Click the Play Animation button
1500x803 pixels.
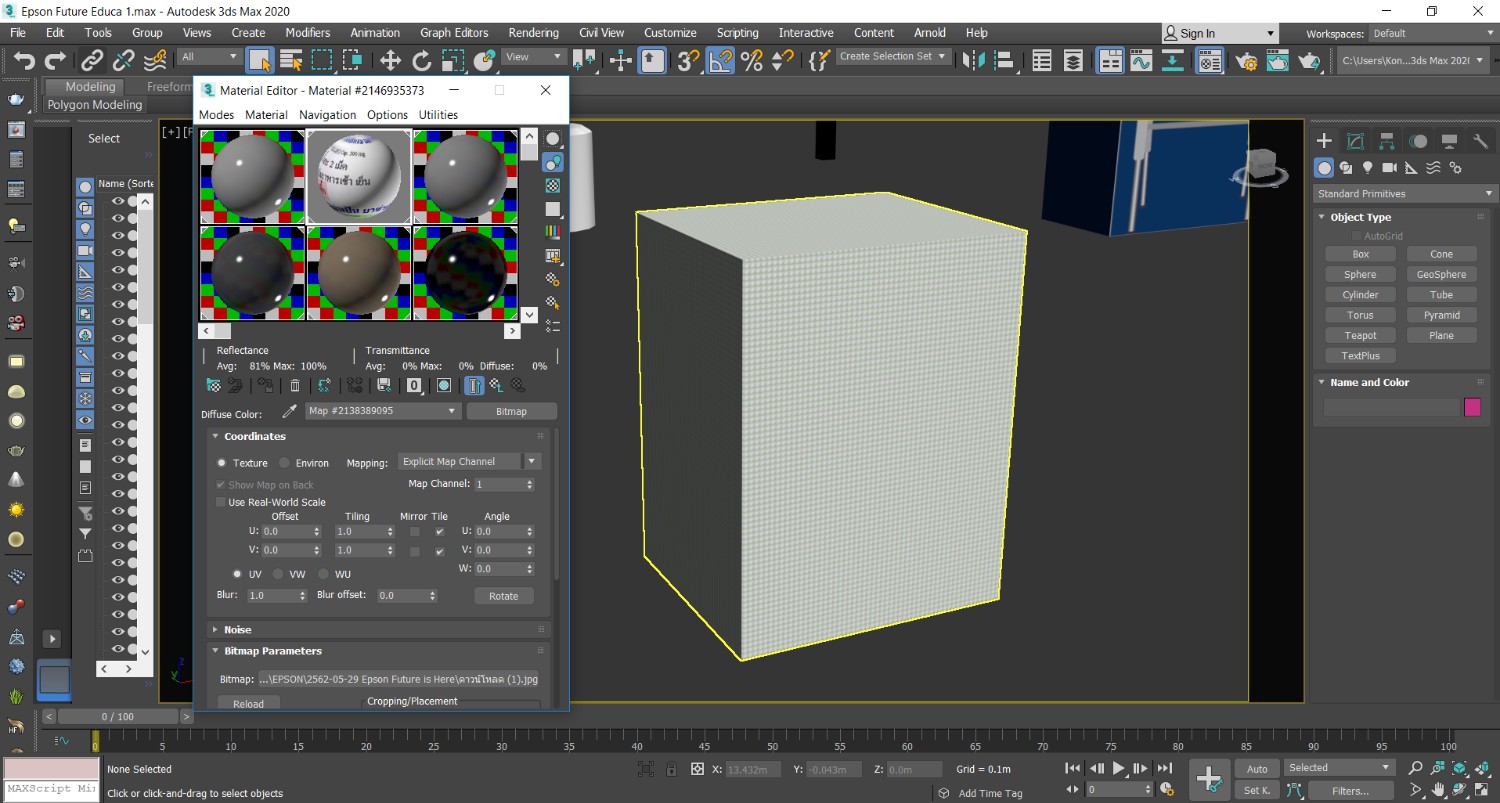[x=1119, y=768]
